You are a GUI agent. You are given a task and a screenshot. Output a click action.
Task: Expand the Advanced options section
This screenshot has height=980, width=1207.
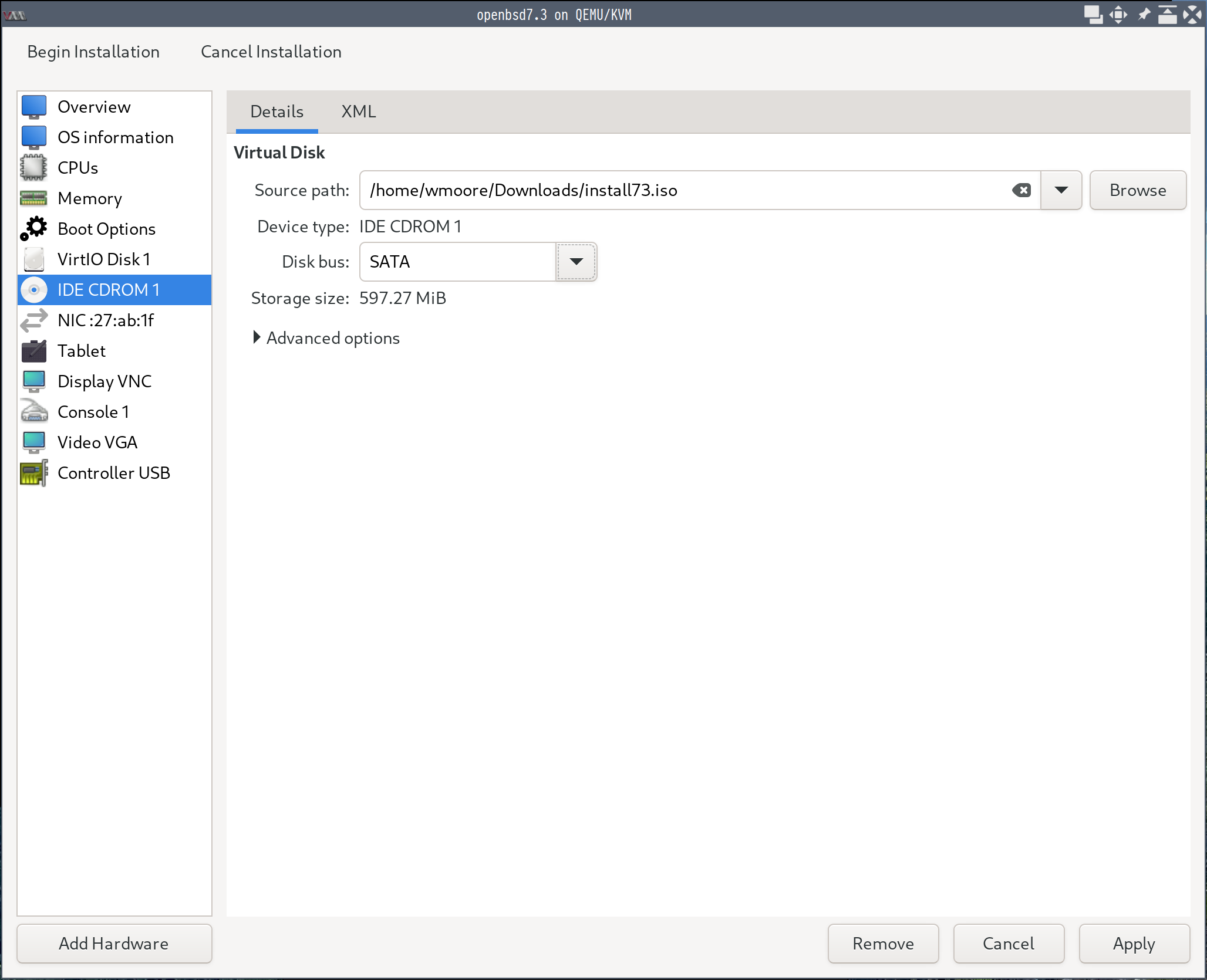pyautogui.click(x=326, y=338)
